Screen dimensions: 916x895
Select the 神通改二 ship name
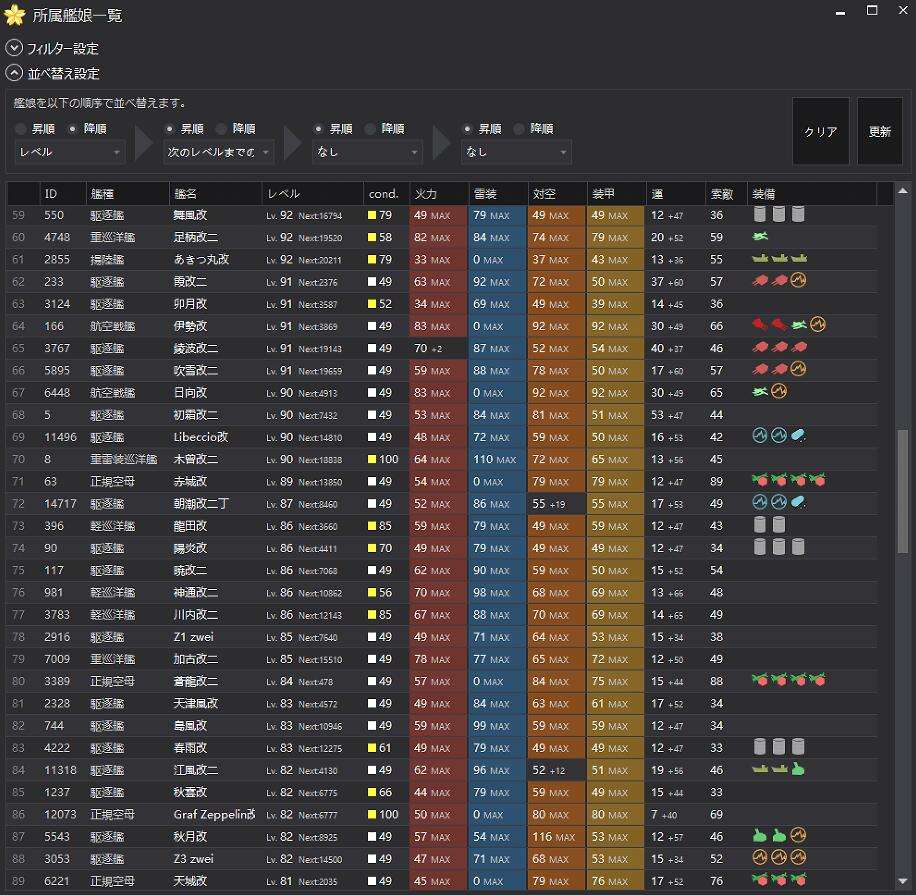(196, 592)
